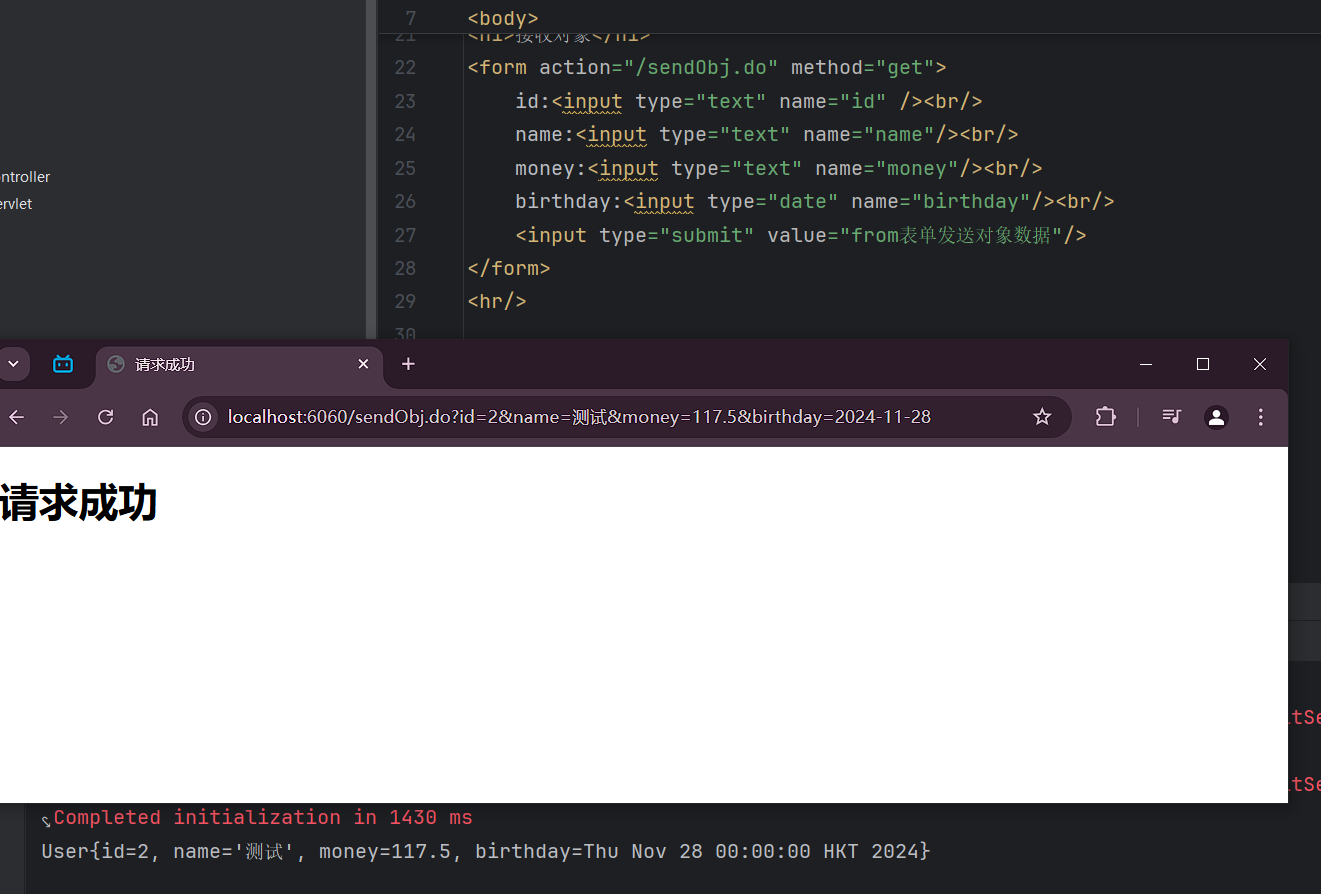
Task: Bookmark this page with the star icon
Action: [1042, 417]
